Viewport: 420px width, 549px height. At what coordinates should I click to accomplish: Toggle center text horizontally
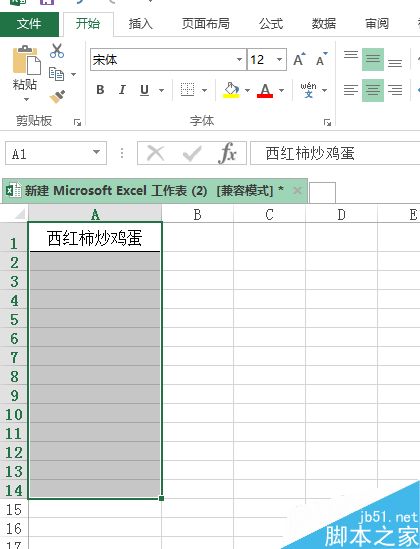pyautogui.click(x=373, y=90)
